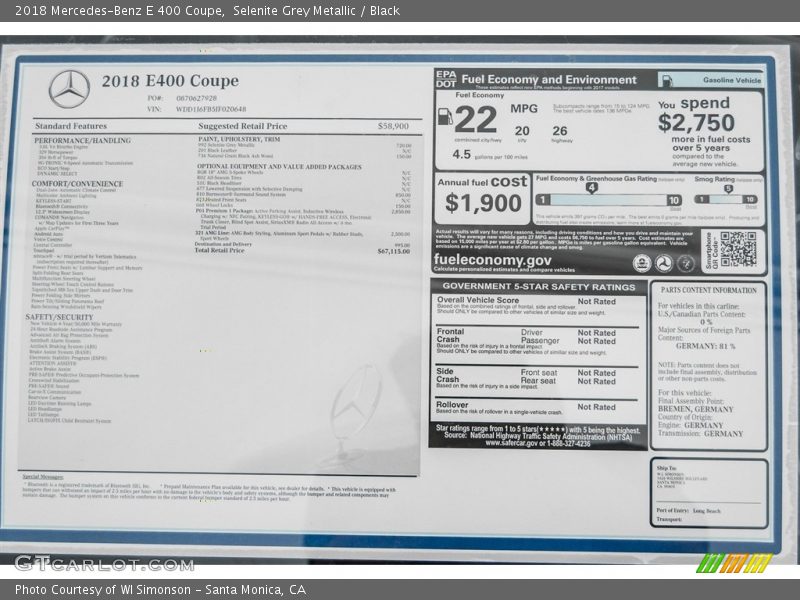Click the Annual fuel cost $1,900 box
The width and height of the screenshot is (800, 600).
[482, 198]
